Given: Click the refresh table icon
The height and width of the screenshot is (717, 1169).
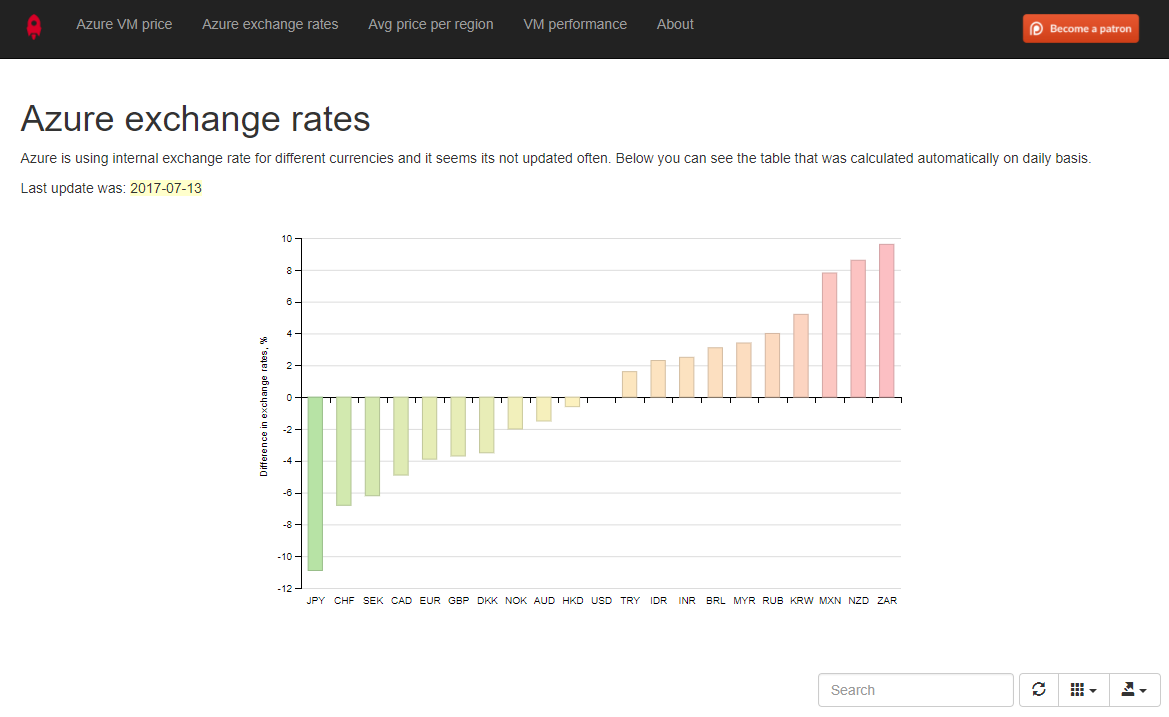Looking at the screenshot, I should (1039, 690).
